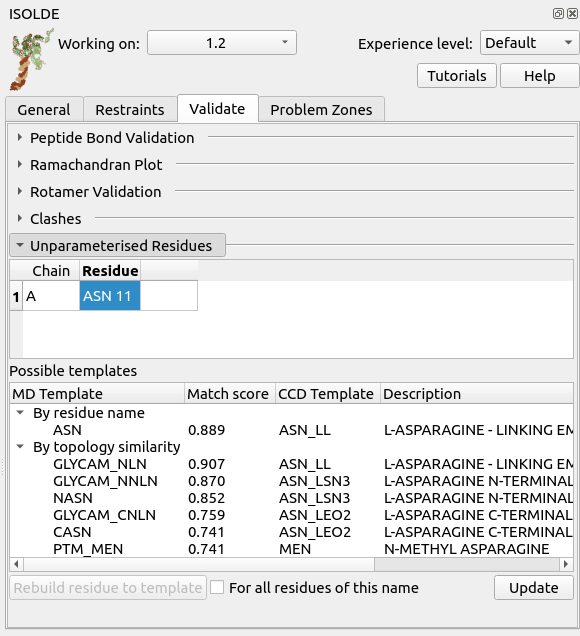The image size is (580, 636).
Task: Click the Help button
Action: 539,75
